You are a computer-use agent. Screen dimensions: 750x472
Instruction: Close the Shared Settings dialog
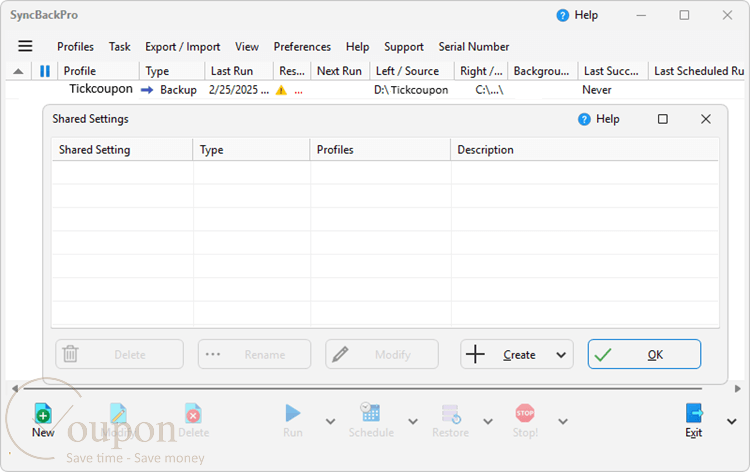pos(706,119)
